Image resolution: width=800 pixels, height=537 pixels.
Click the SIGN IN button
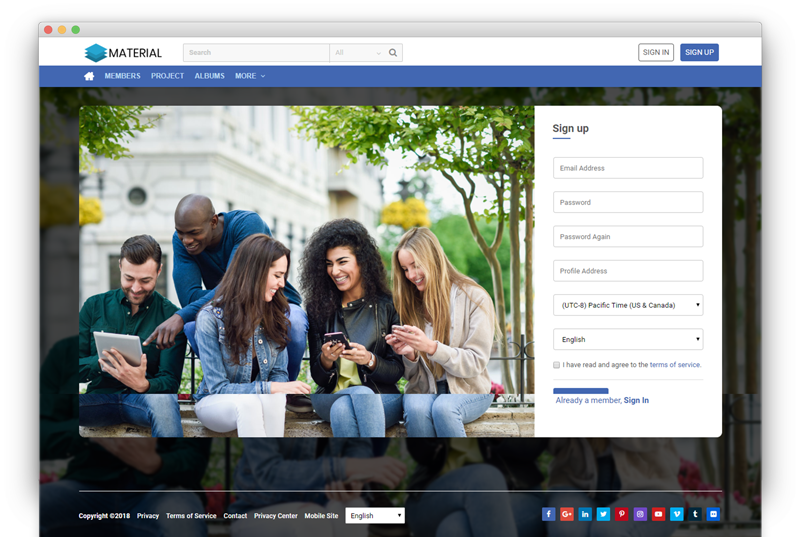[x=656, y=53]
